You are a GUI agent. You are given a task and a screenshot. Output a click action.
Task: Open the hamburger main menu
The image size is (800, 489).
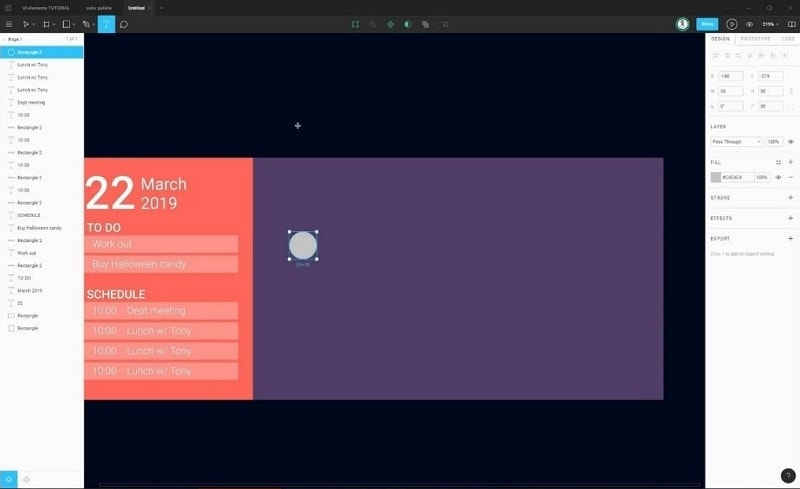[x=9, y=24]
